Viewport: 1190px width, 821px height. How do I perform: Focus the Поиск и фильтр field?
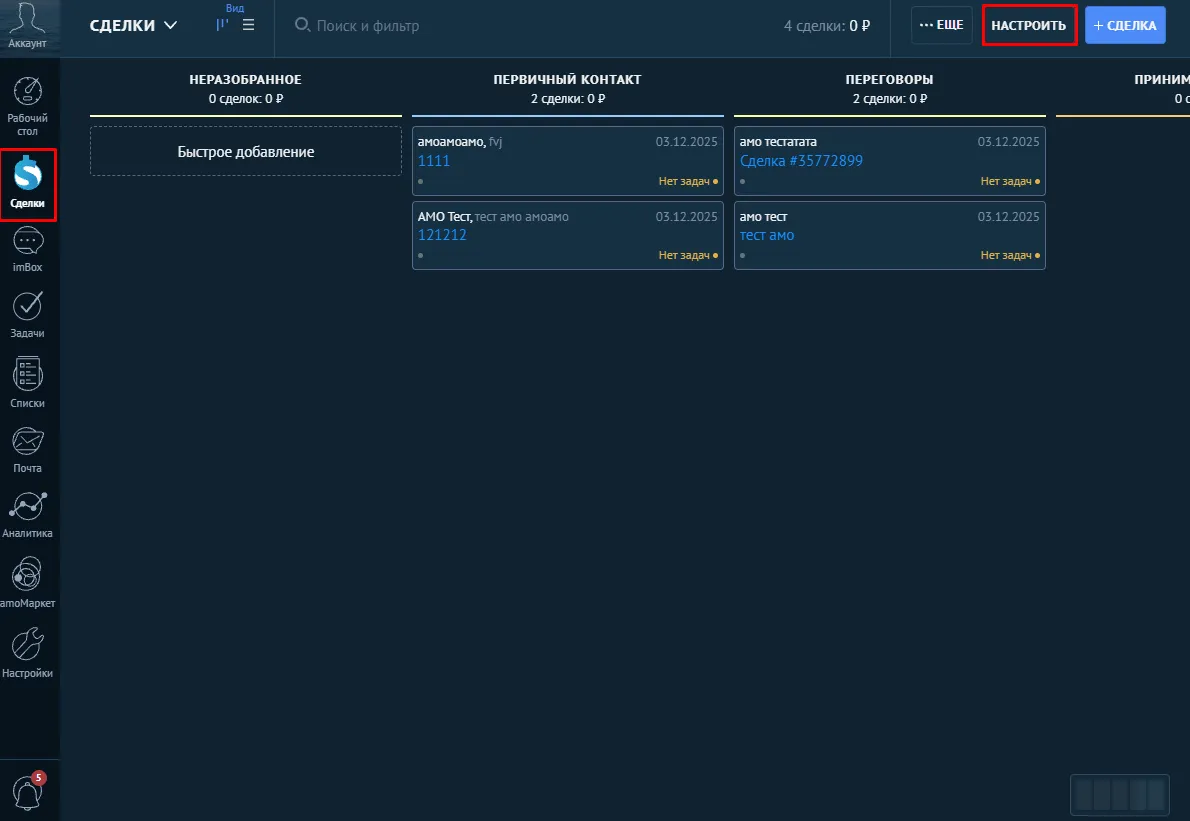coord(367,26)
